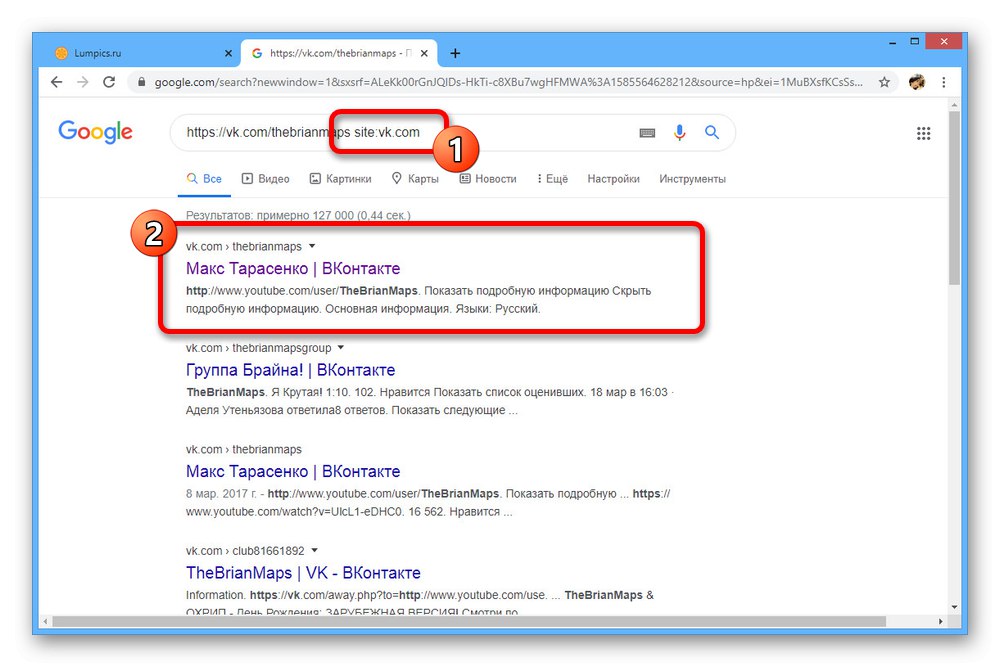Open Новости results
The width and height of the screenshot is (1000, 667).
tap(488, 179)
